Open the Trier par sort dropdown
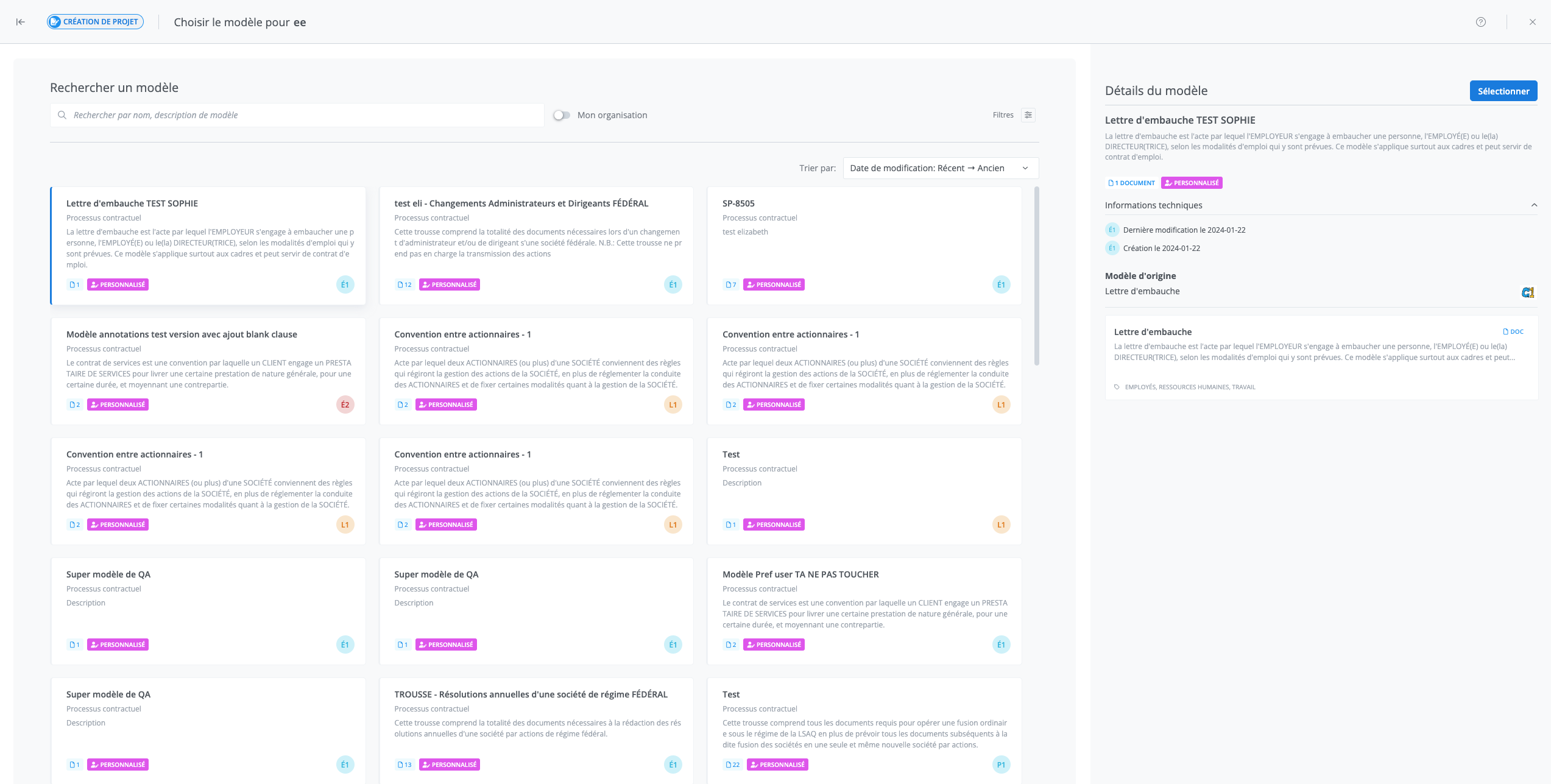Image resolution: width=1551 pixels, height=784 pixels. click(x=940, y=168)
